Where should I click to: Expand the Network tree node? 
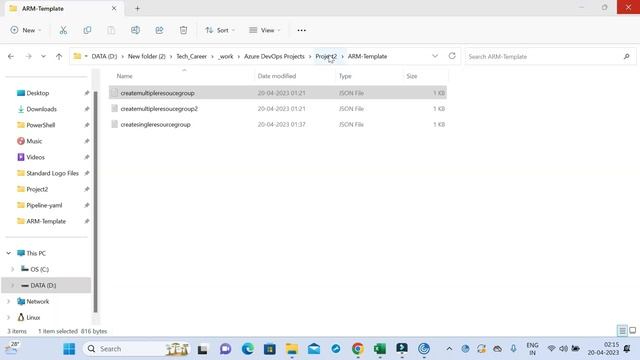point(9,301)
